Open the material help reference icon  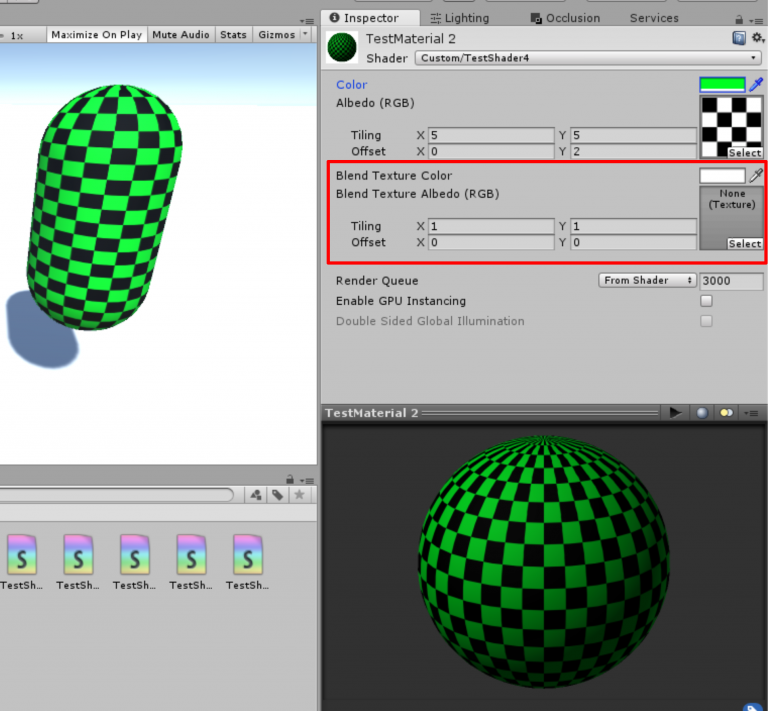tap(739, 38)
